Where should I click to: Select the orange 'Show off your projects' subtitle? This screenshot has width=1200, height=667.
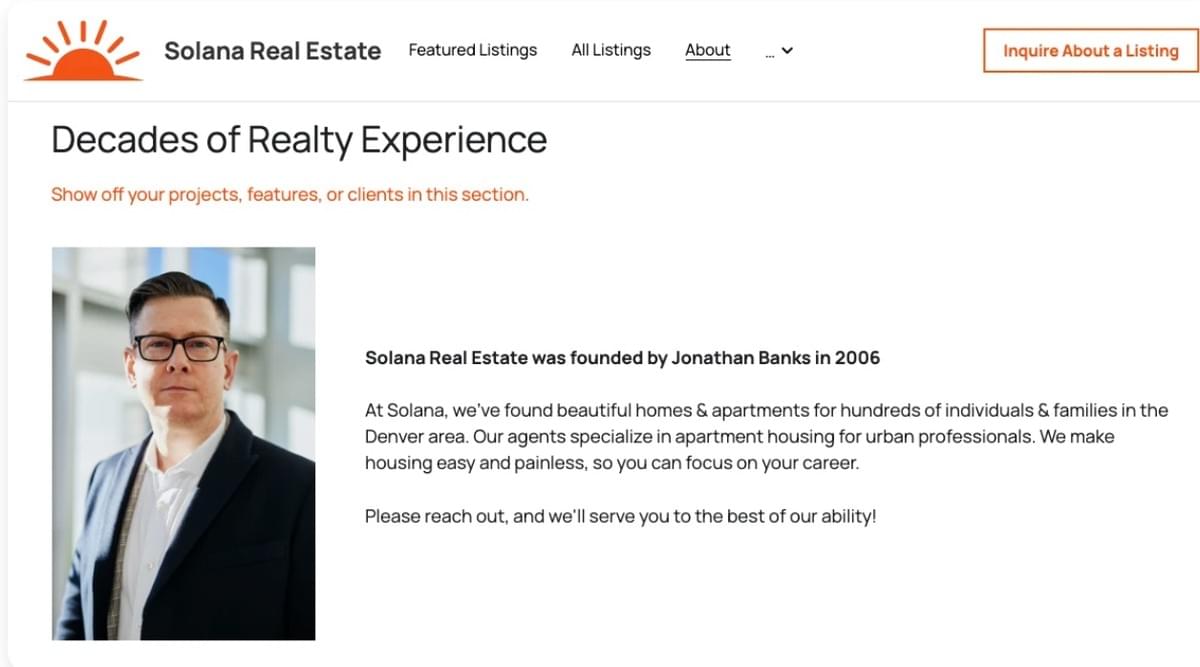289,194
